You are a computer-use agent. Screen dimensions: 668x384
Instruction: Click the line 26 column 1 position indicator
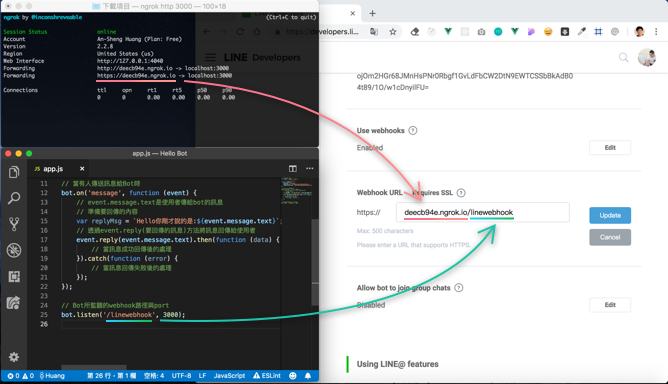pyautogui.click(x=112, y=375)
